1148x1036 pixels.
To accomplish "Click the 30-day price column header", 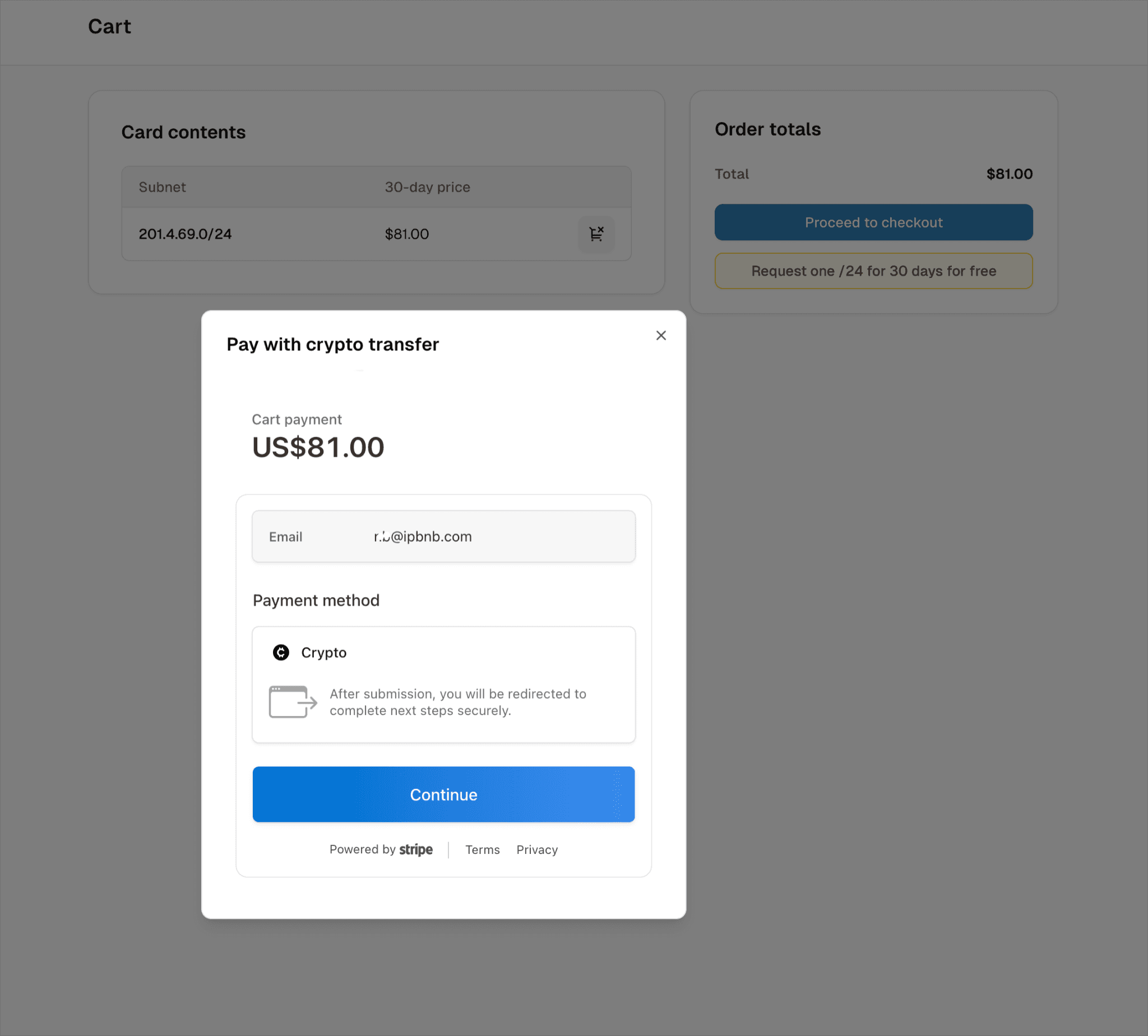I will click(x=427, y=187).
